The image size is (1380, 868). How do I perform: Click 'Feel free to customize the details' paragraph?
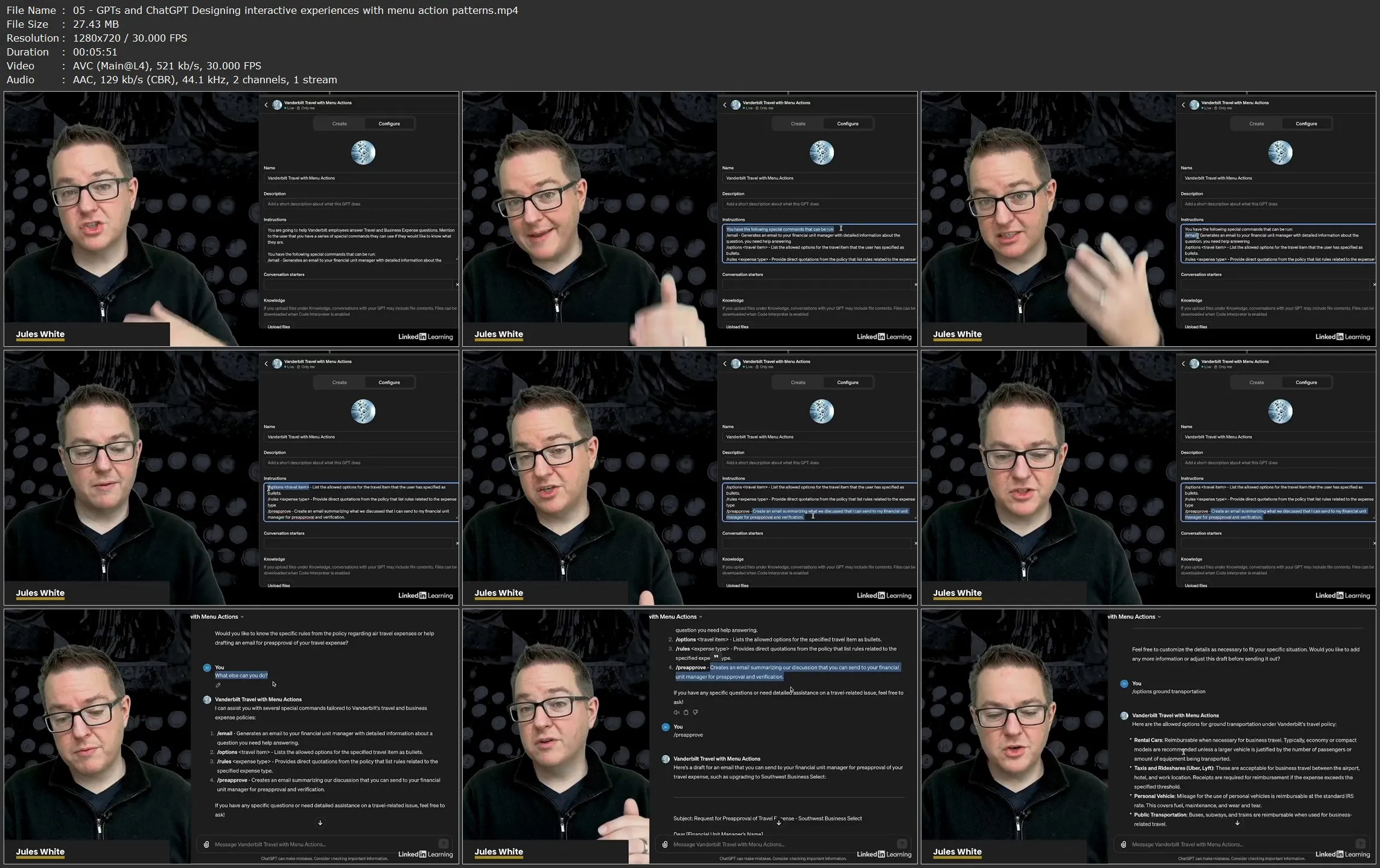point(1245,654)
